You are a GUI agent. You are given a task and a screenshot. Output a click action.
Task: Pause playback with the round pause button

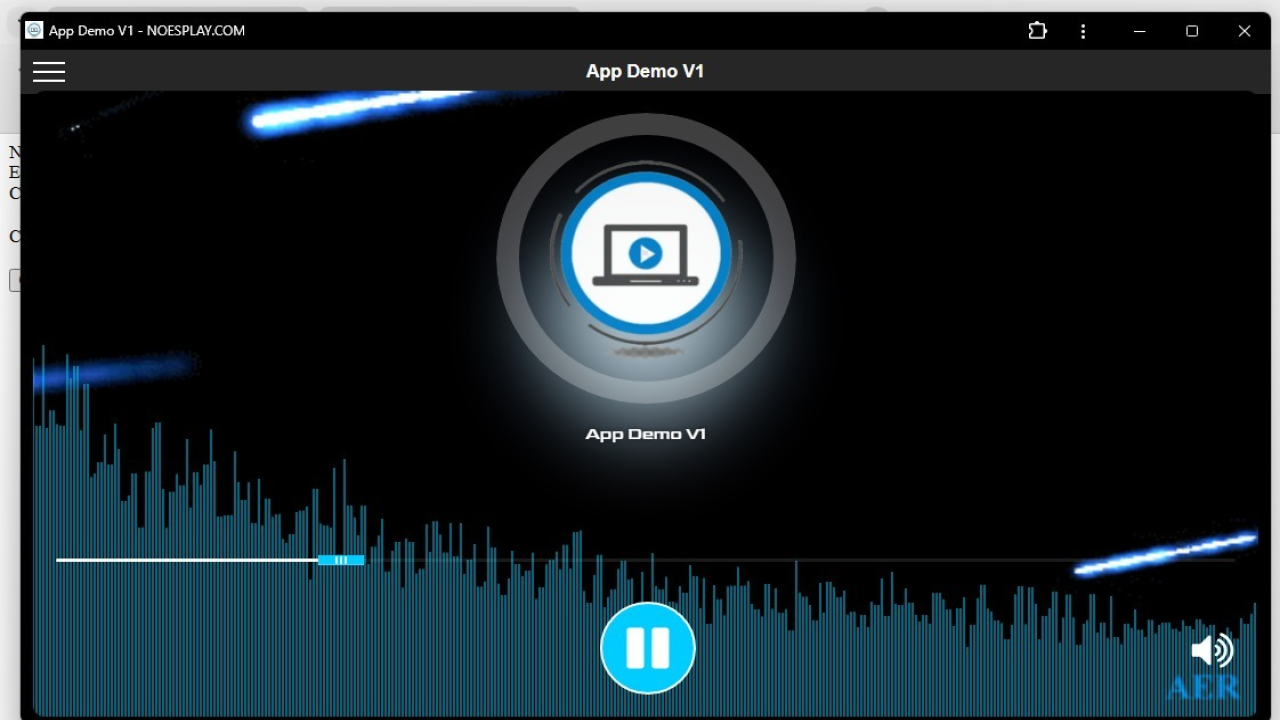click(x=648, y=648)
